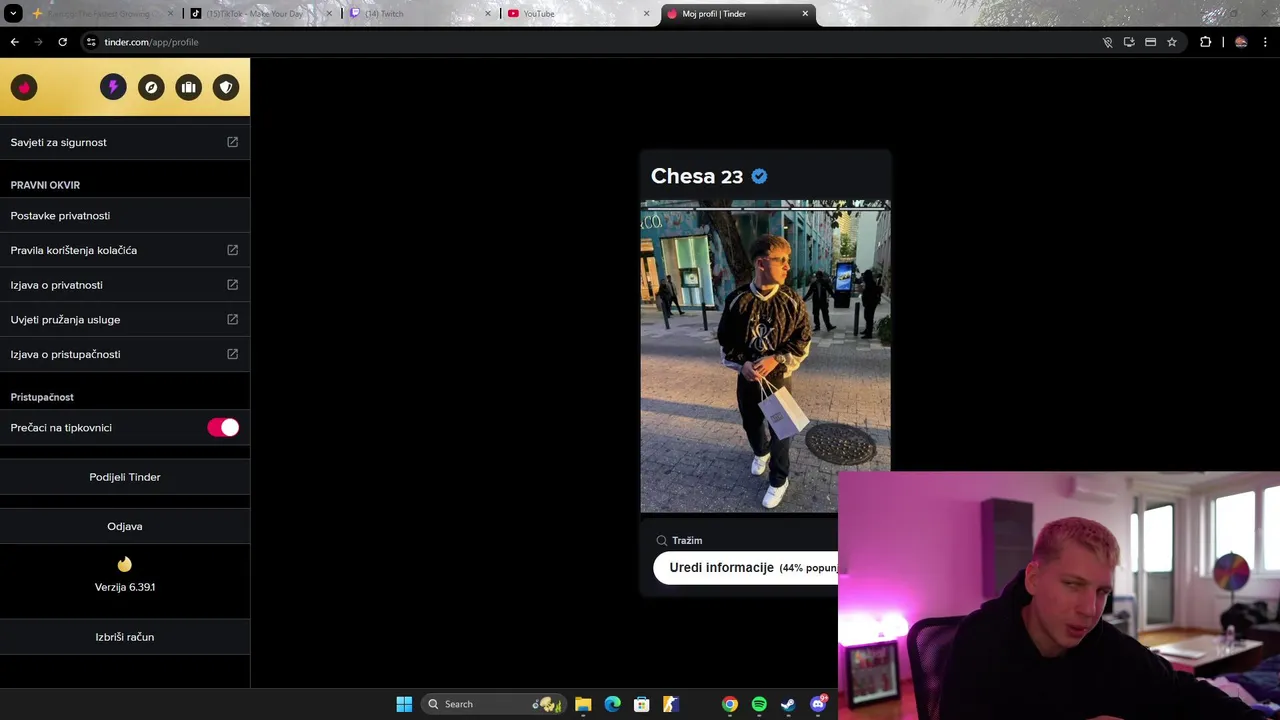Open Uvjeti pružanja usluge link

[x=125, y=319]
